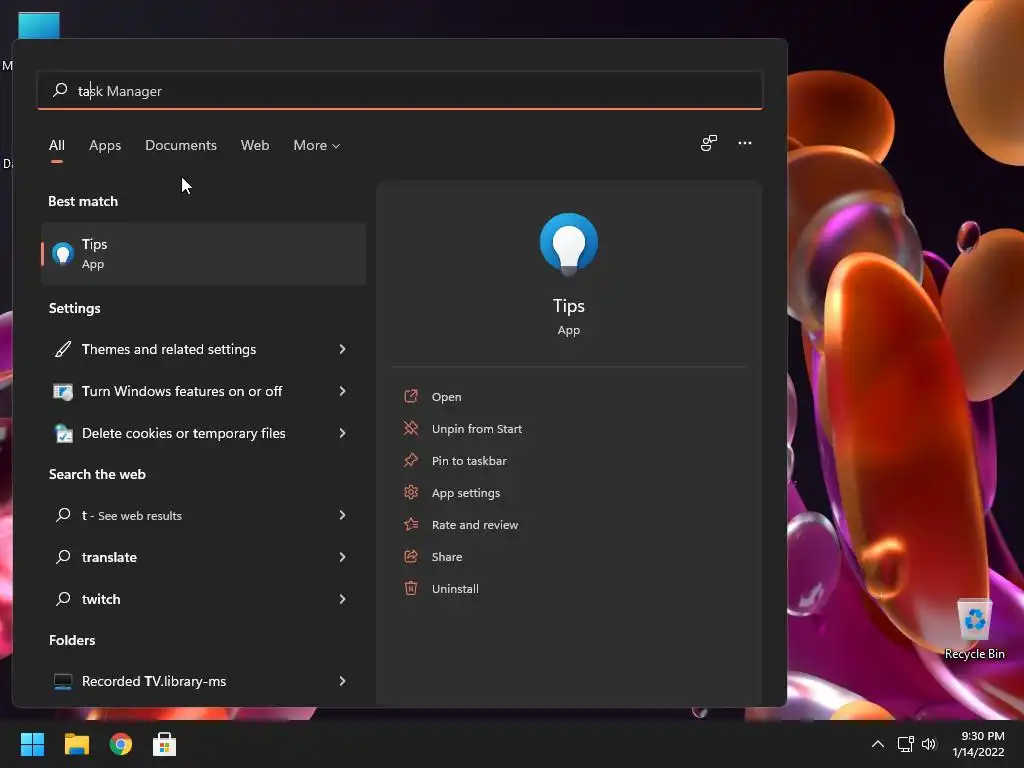Select 't - See web results' suggestion

pyautogui.click(x=204, y=515)
